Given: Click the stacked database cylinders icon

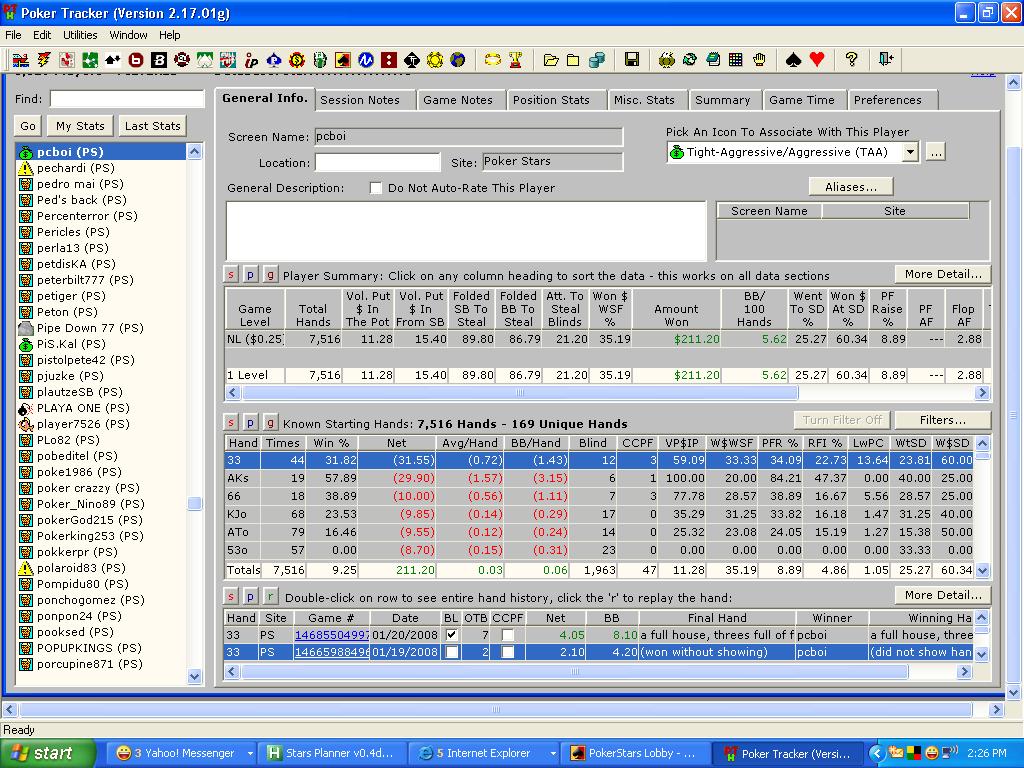Looking at the screenshot, I should click(x=597, y=60).
